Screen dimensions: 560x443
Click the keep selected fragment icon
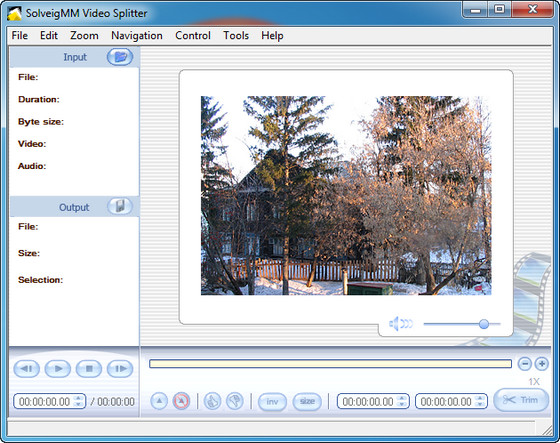tap(212, 401)
